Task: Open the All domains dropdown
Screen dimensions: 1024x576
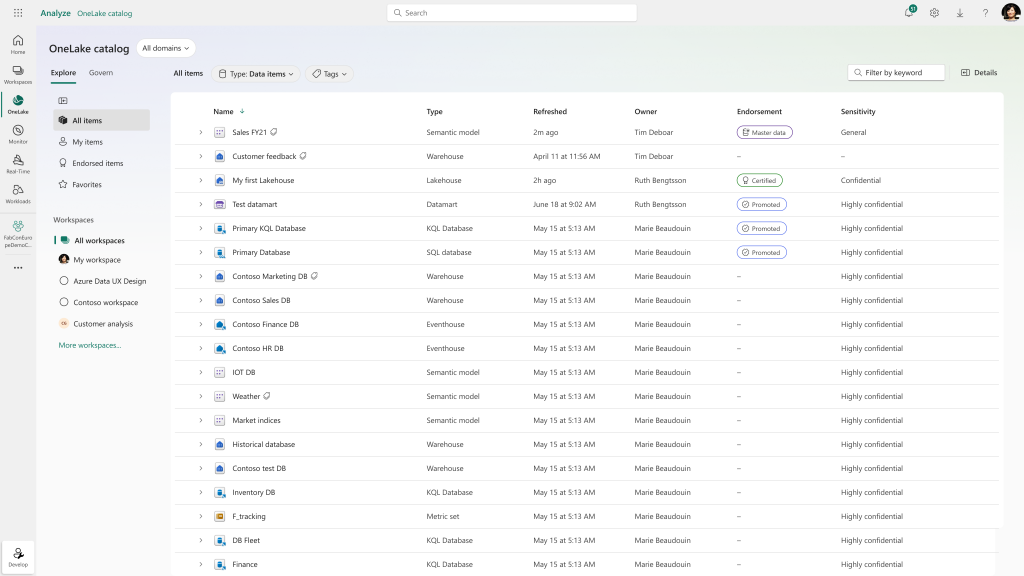Action: (x=166, y=48)
